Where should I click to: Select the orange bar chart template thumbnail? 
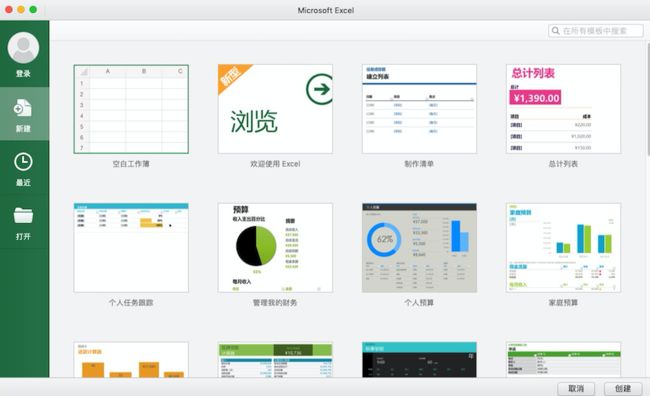coord(131,360)
